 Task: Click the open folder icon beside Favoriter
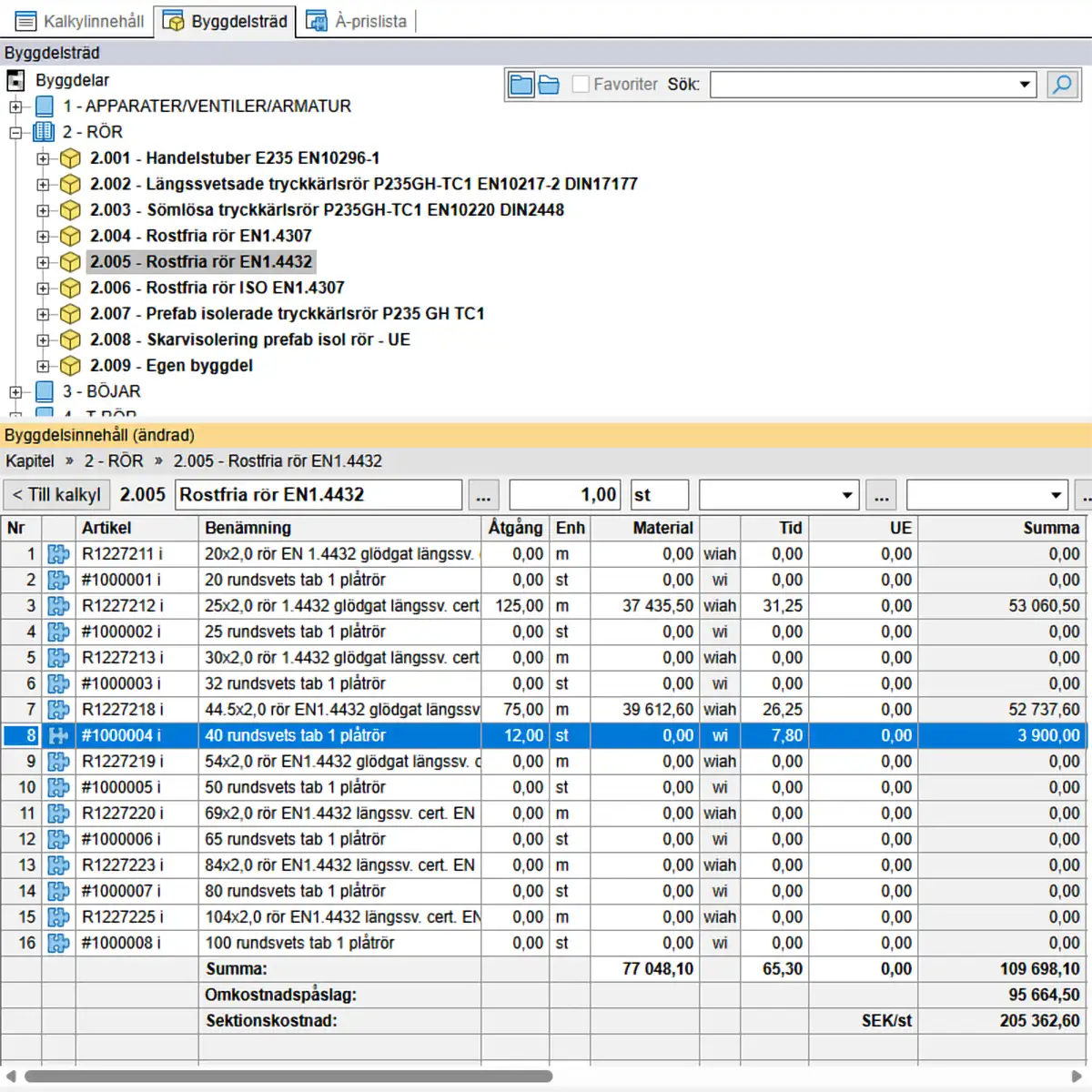(x=549, y=85)
